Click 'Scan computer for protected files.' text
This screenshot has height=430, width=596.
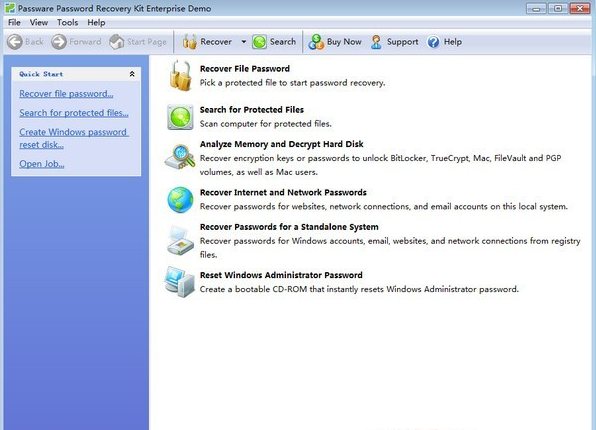pos(266,124)
